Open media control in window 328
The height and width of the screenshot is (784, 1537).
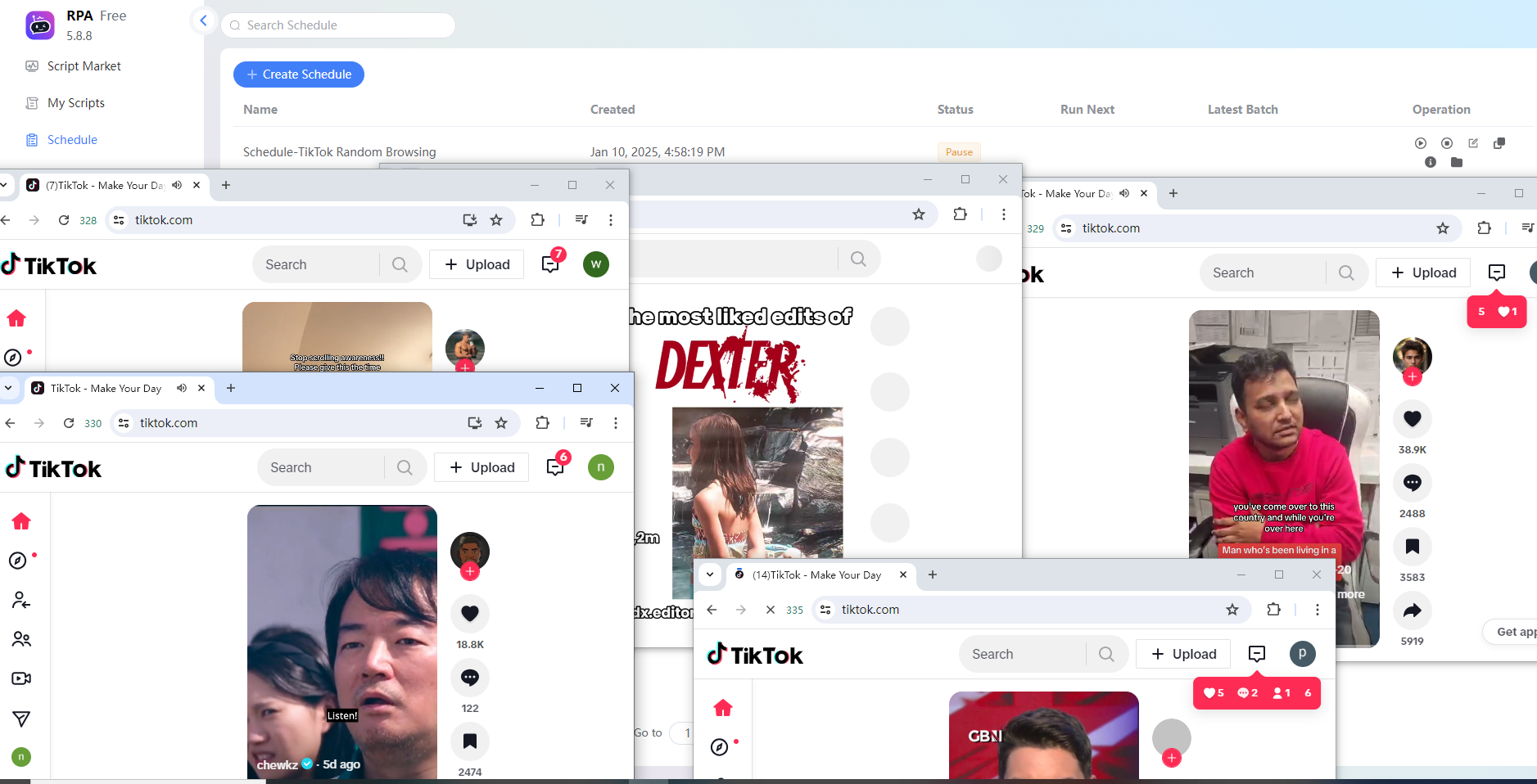coord(581,219)
